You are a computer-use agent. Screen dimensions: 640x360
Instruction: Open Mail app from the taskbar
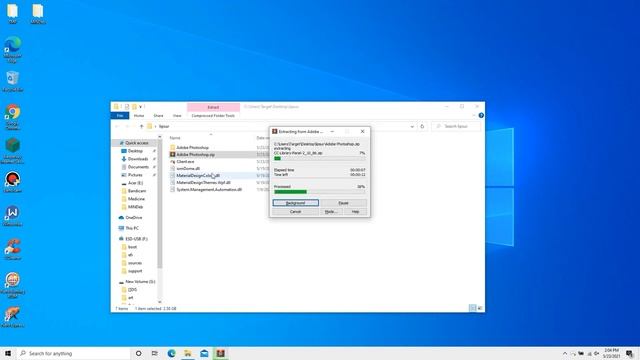click(204, 353)
